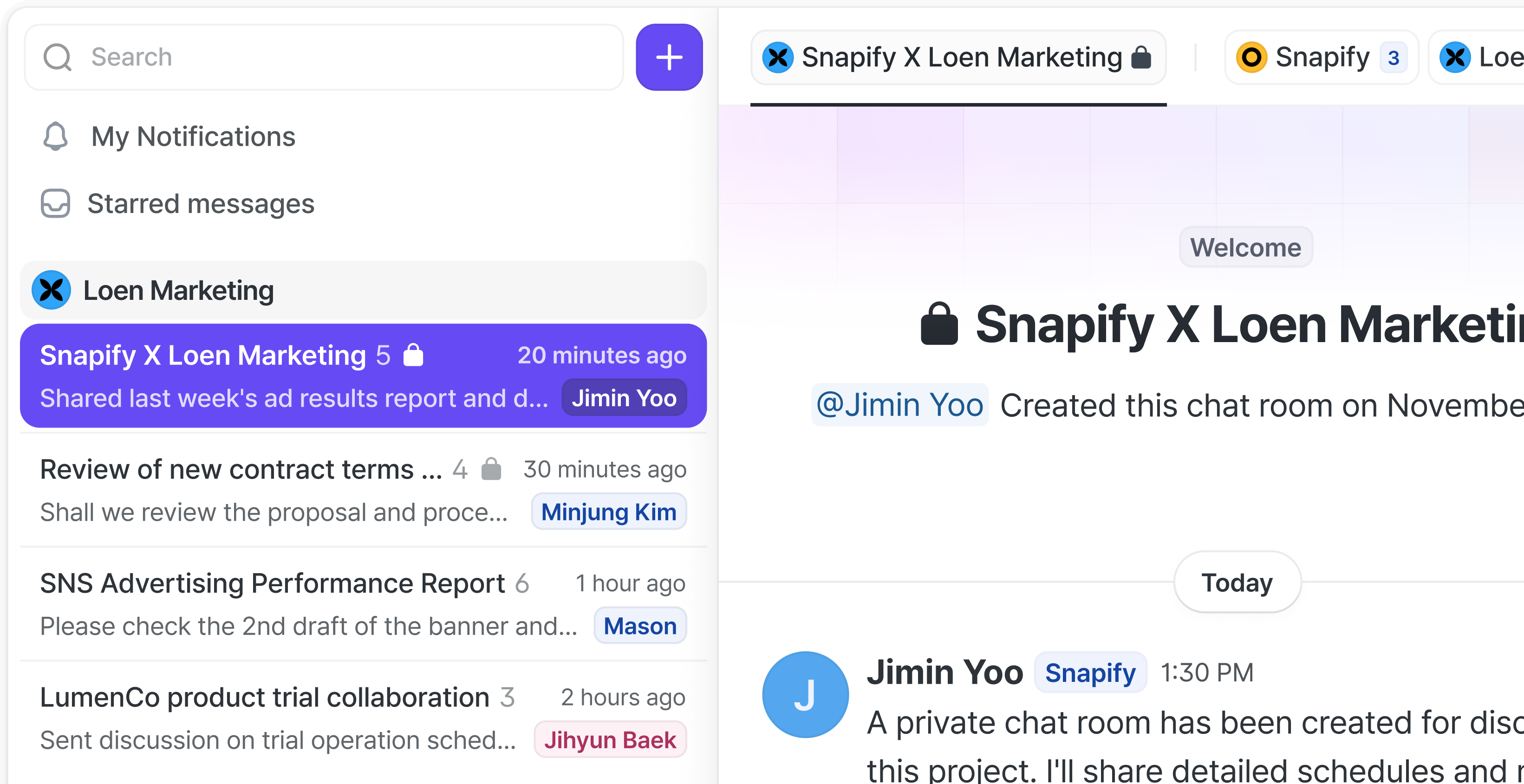This screenshot has width=1524, height=784.
Task: Click lock icon on selected Snapify X Loen row
Action: tap(413, 355)
